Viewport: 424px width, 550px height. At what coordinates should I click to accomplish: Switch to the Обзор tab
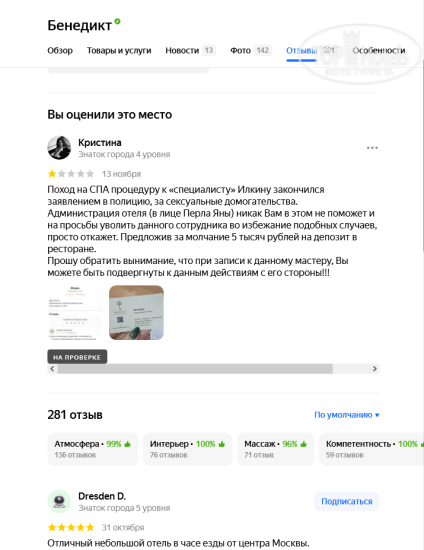coord(60,51)
